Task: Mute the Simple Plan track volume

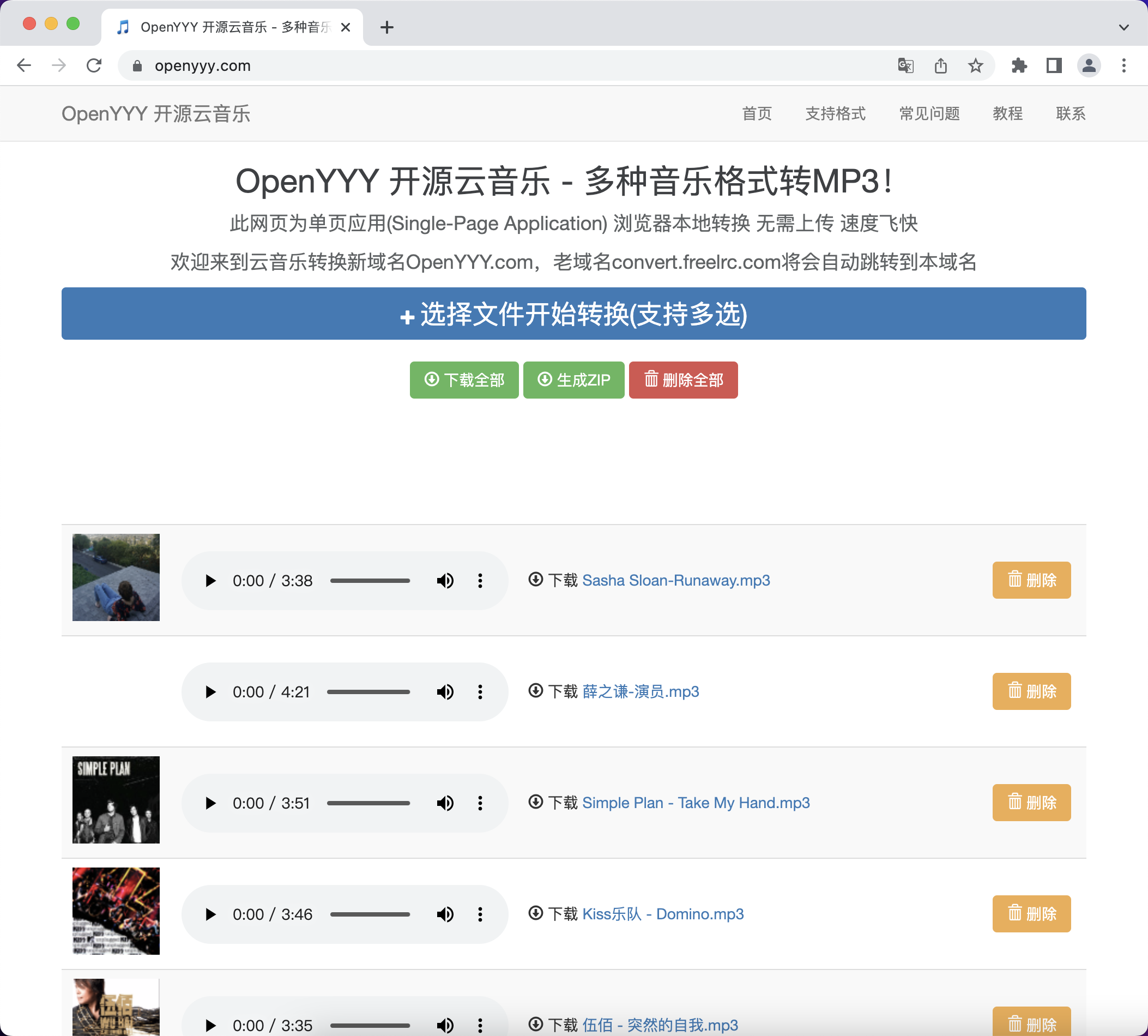Action: tap(445, 803)
